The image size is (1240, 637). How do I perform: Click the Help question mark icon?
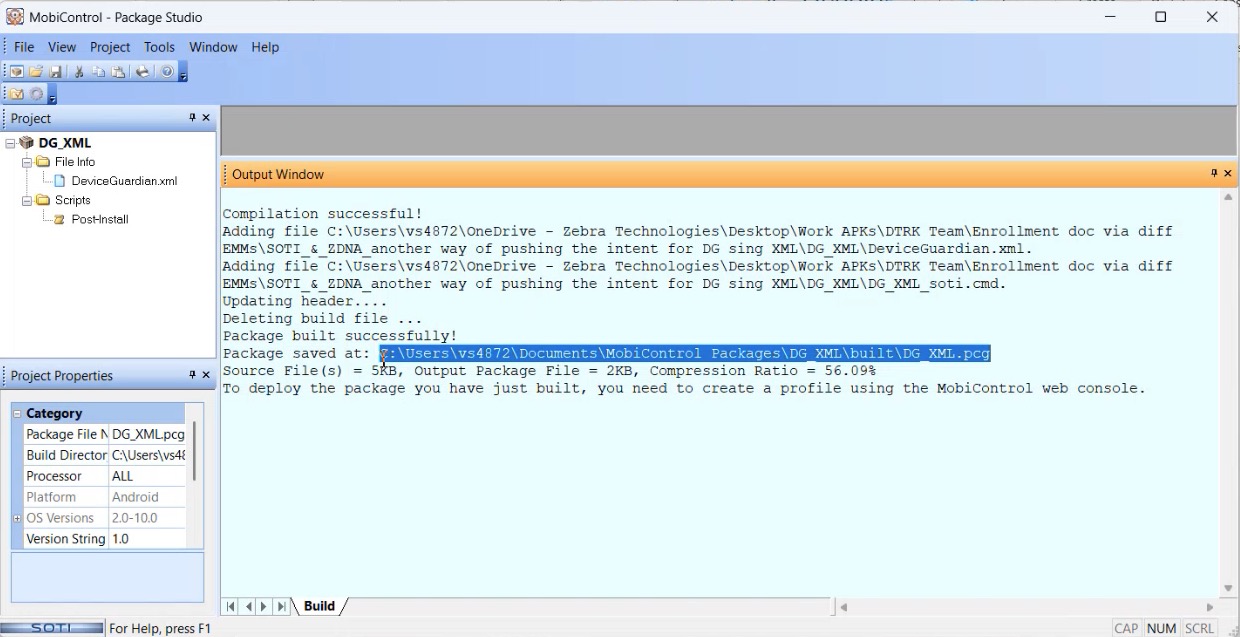167,72
